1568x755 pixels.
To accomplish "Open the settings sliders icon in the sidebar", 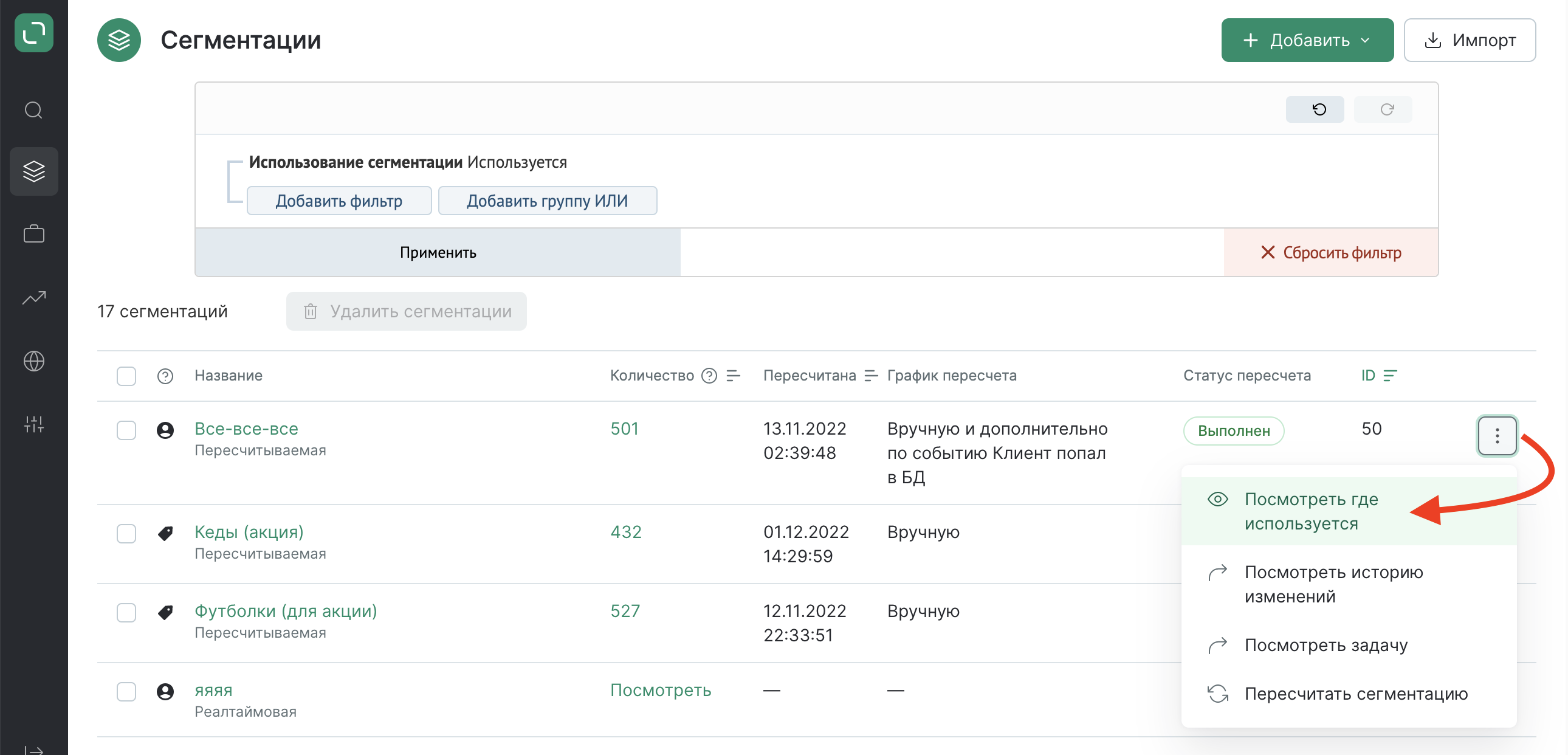I will [34, 424].
